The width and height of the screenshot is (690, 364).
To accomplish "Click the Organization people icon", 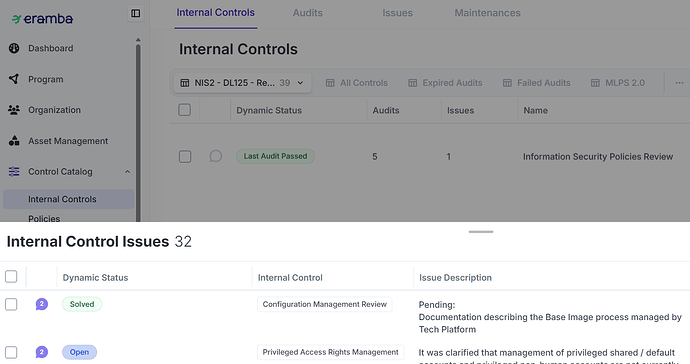I will (x=14, y=110).
